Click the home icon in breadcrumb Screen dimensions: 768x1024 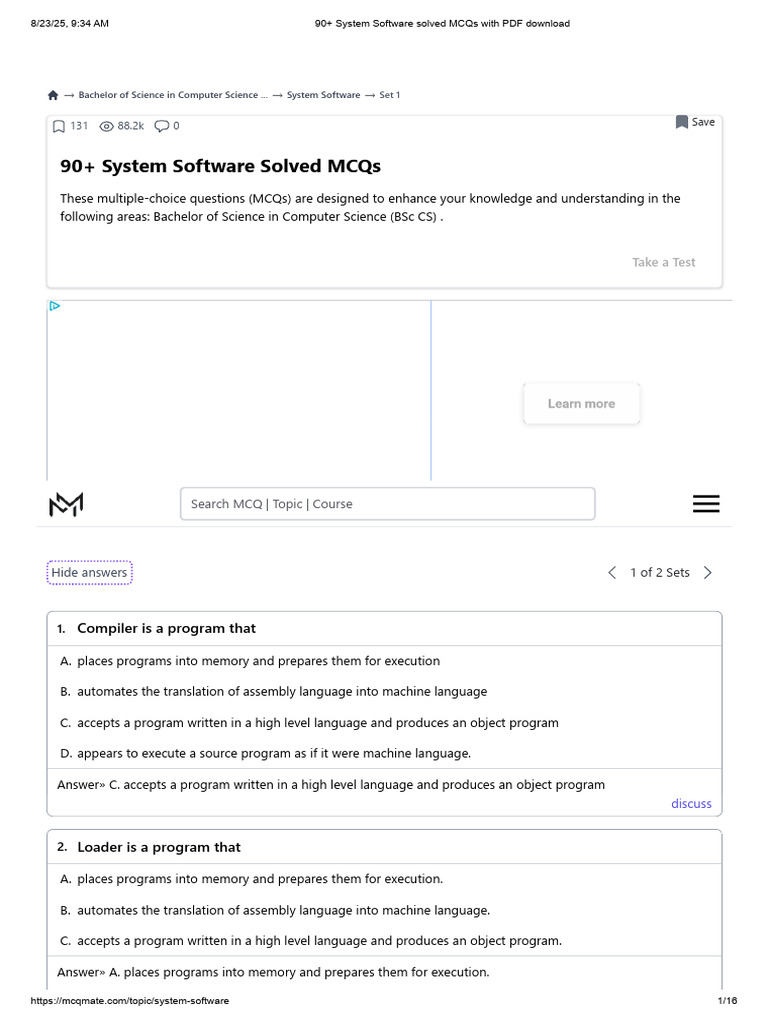(x=53, y=95)
